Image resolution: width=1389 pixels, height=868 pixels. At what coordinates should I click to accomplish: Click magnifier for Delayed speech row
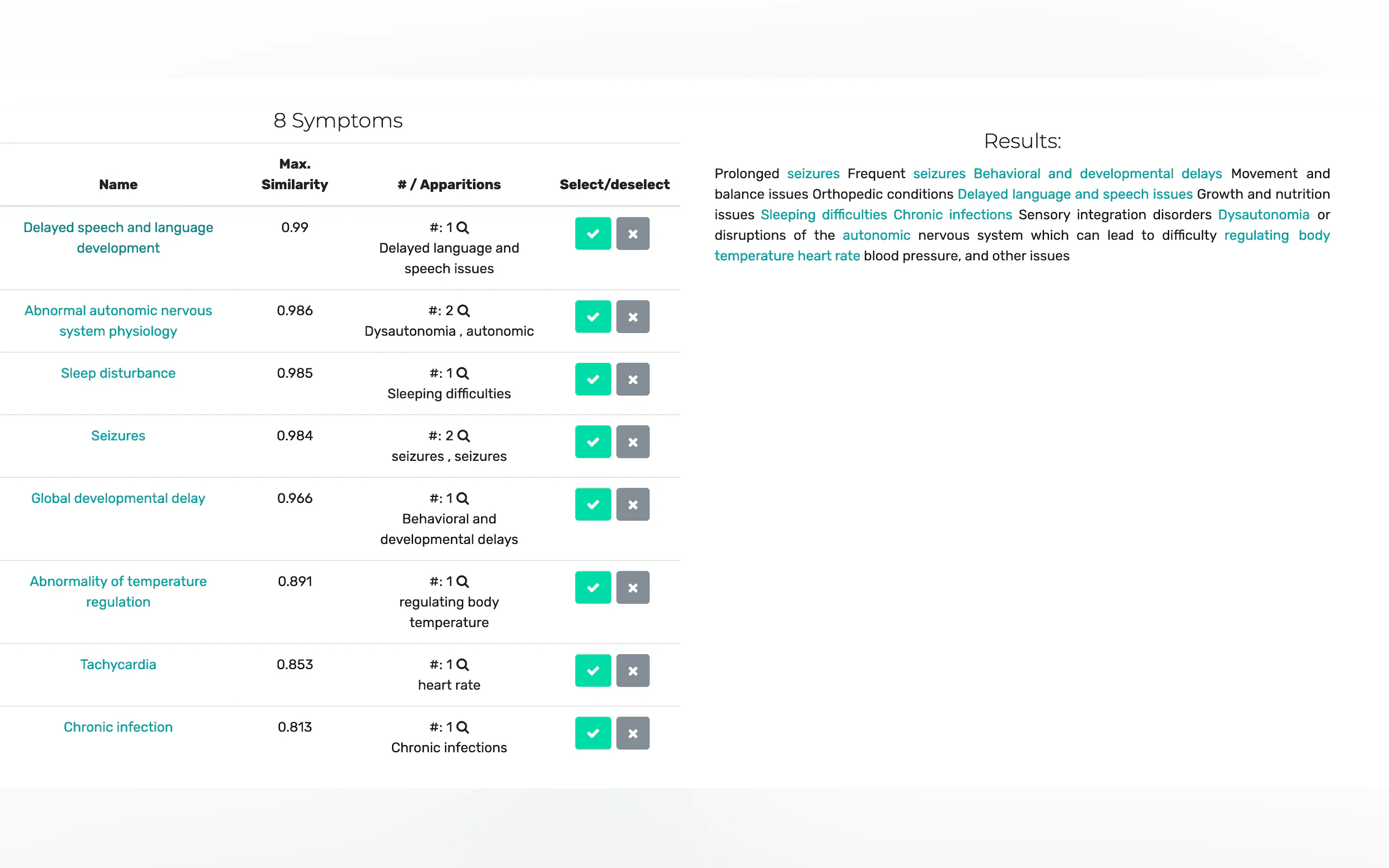pos(462,227)
